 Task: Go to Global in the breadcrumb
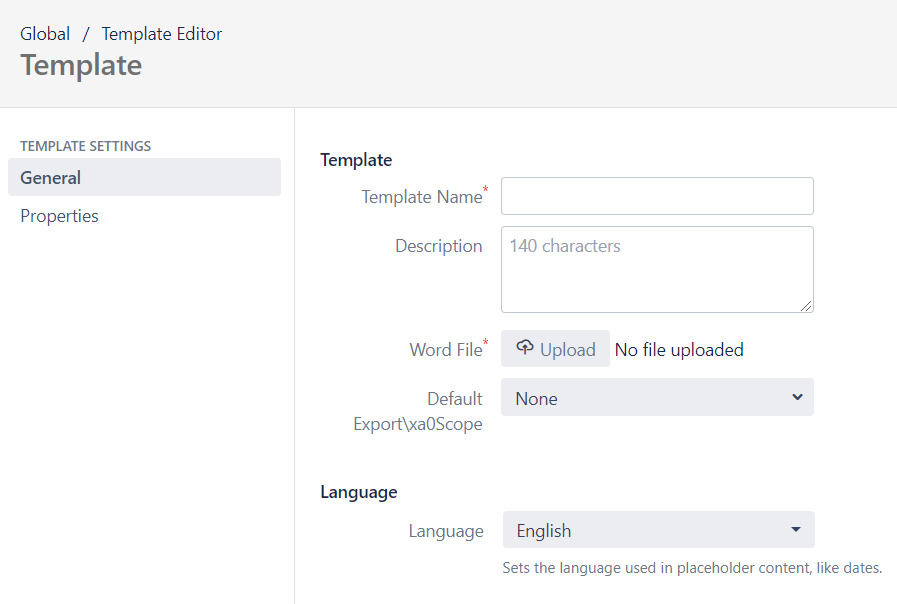[x=45, y=34]
